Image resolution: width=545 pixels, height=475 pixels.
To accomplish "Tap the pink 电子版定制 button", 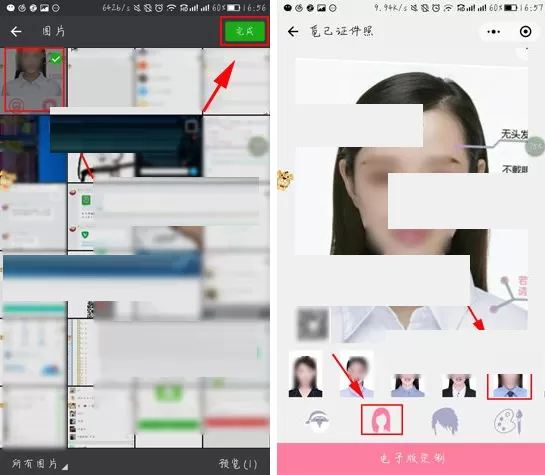I will click(411, 459).
